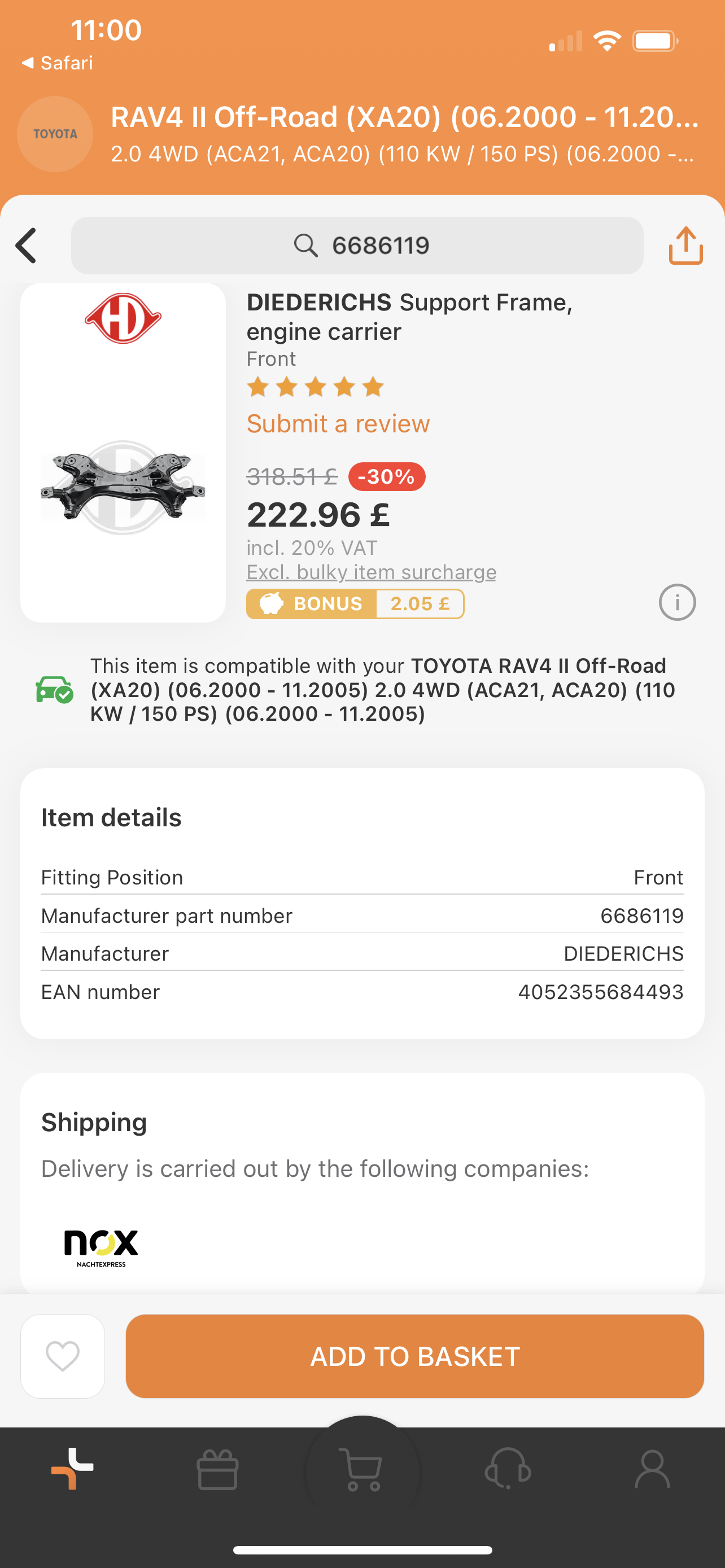This screenshot has height=1568, width=725.
Task: Tap the home tab logo icon
Action: point(72,1468)
